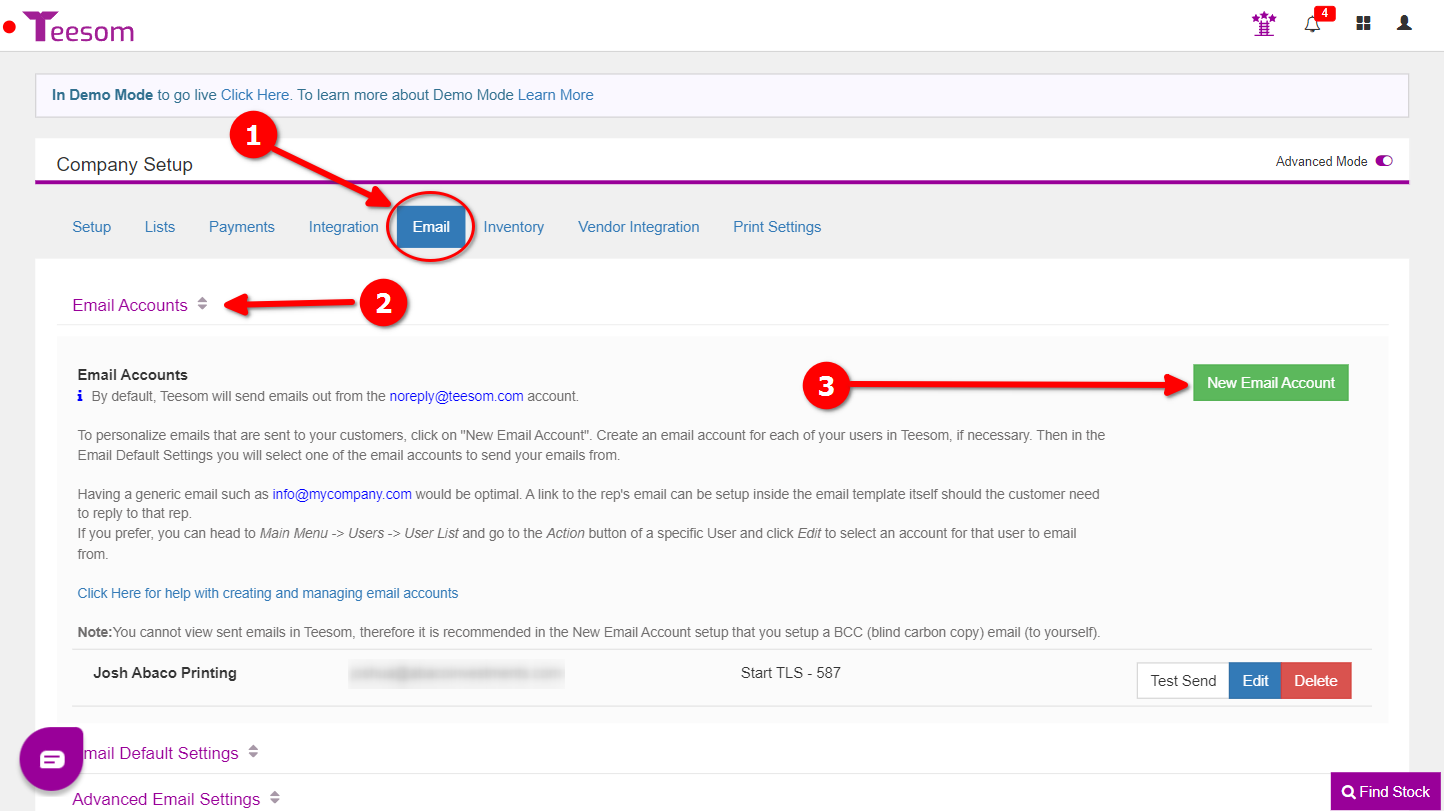Screen dimensions: 1444x811
Task: Click the Company Setup heading
Action: (x=125, y=165)
